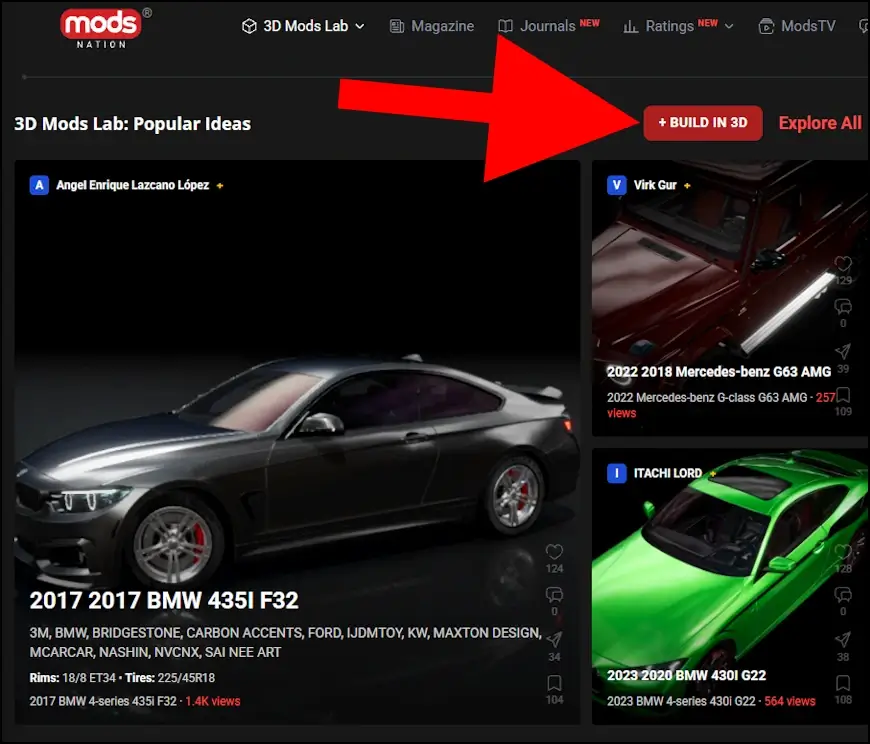Like the Mercedes-benz G63 AMG build

[843, 264]
